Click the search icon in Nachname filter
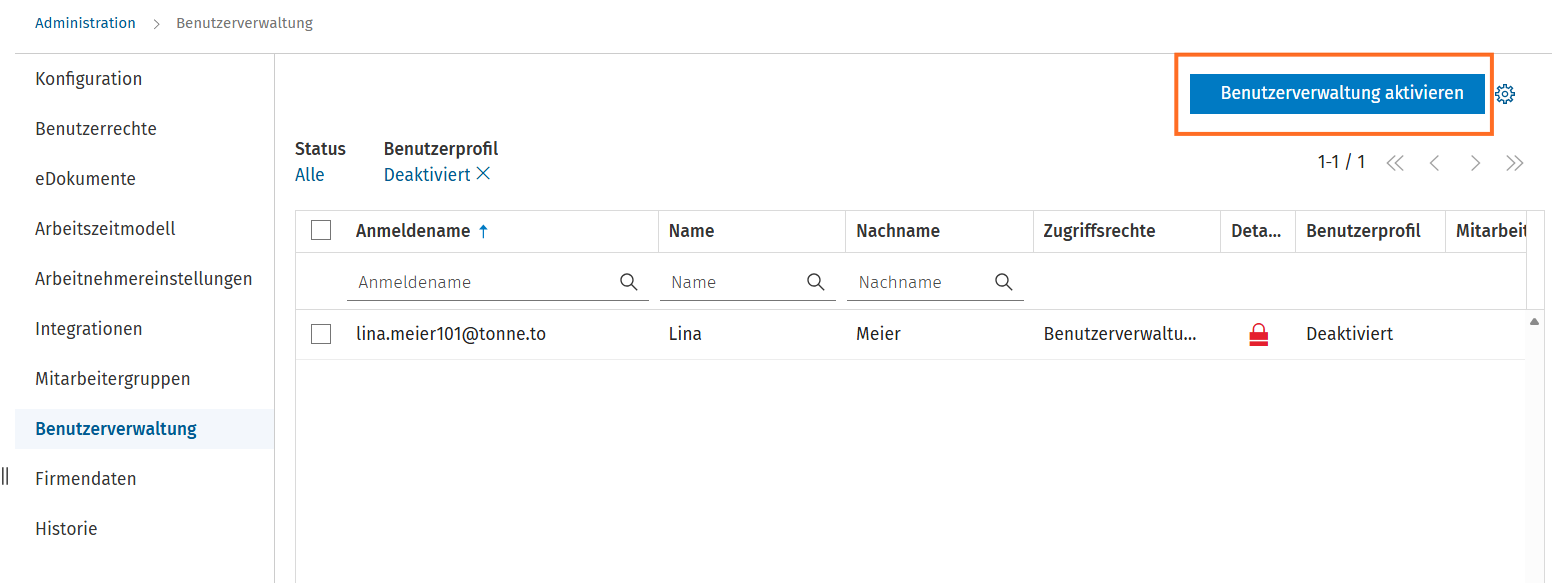This screenshot has width=1552, height=583. [x=1004, y=282]
